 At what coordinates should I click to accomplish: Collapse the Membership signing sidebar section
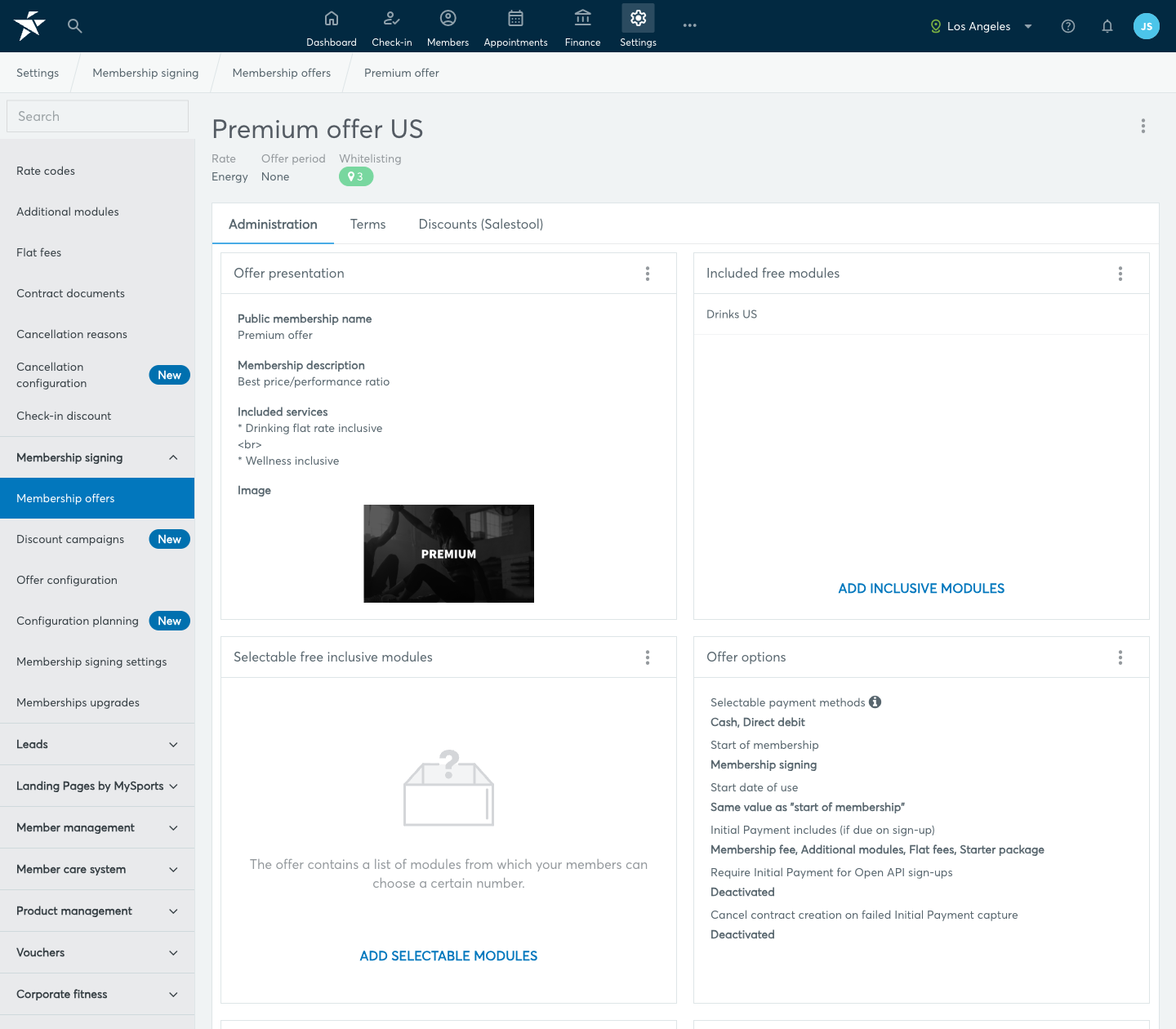[97, 457]
